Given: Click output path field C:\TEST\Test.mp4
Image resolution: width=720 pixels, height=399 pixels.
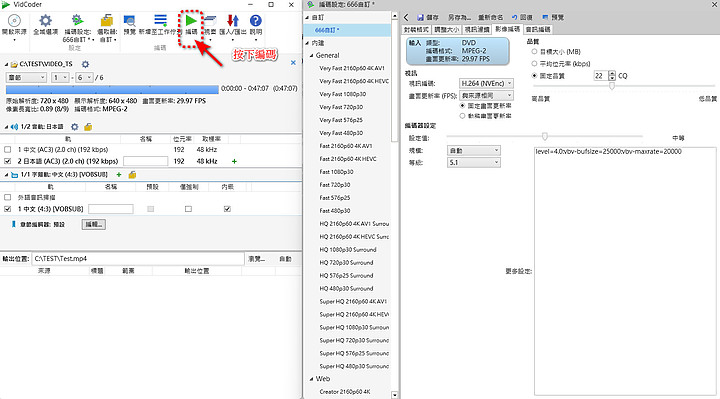Looking at the screenshot, I should click(x=138, y=259).
